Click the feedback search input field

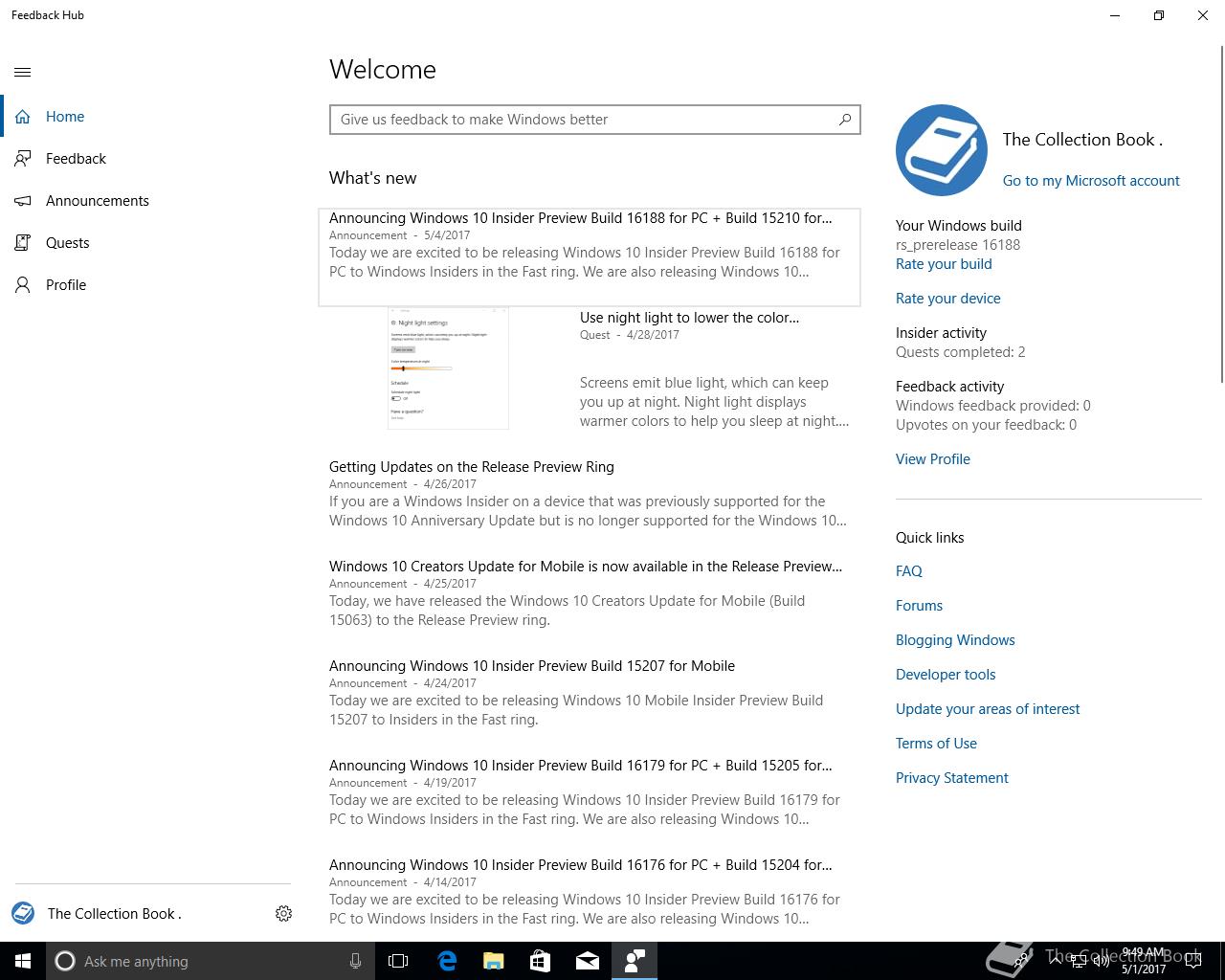tap(584, 120)
